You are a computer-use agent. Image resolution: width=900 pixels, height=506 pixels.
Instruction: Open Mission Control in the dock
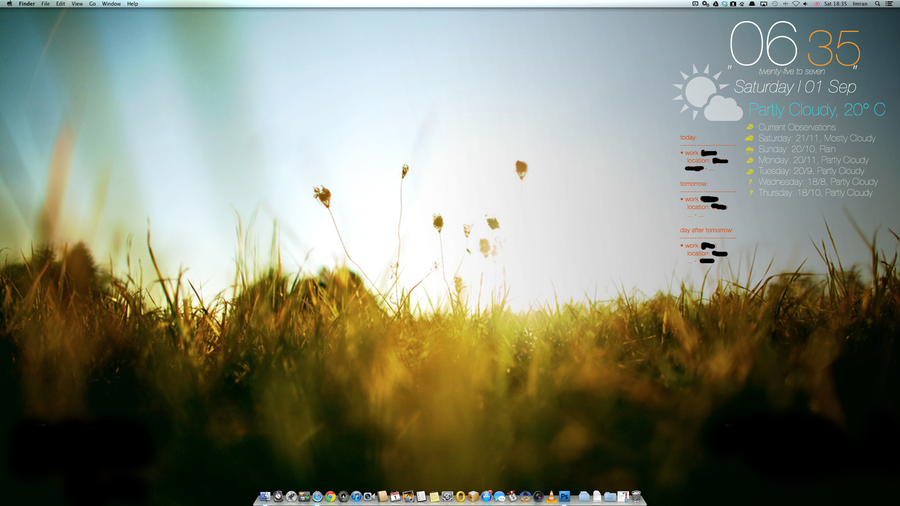[304, 496]
